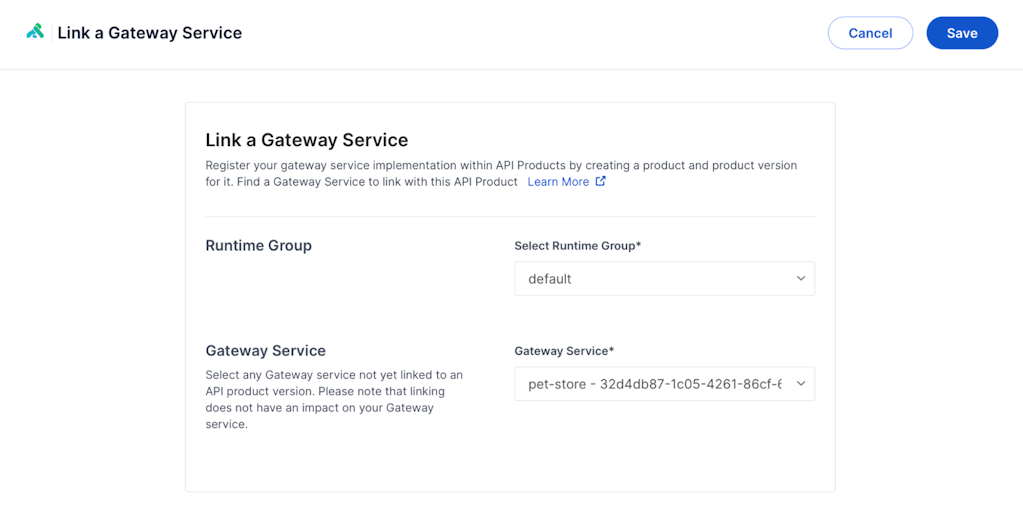Click the chevron arrow on the default dropdown
The image size is (1023, 520).
click(800, 279)
